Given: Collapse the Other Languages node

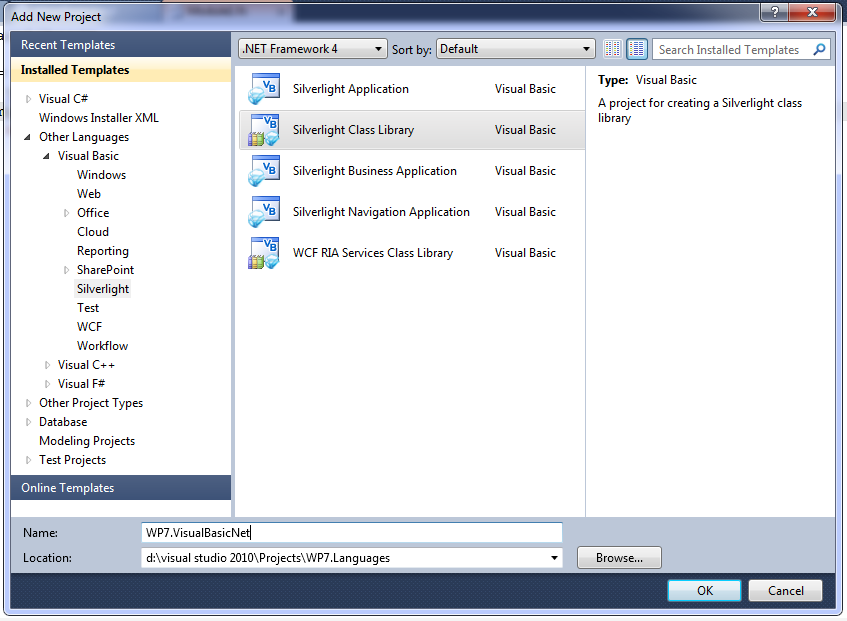Looking at the screenshot, I should point(28,137).
